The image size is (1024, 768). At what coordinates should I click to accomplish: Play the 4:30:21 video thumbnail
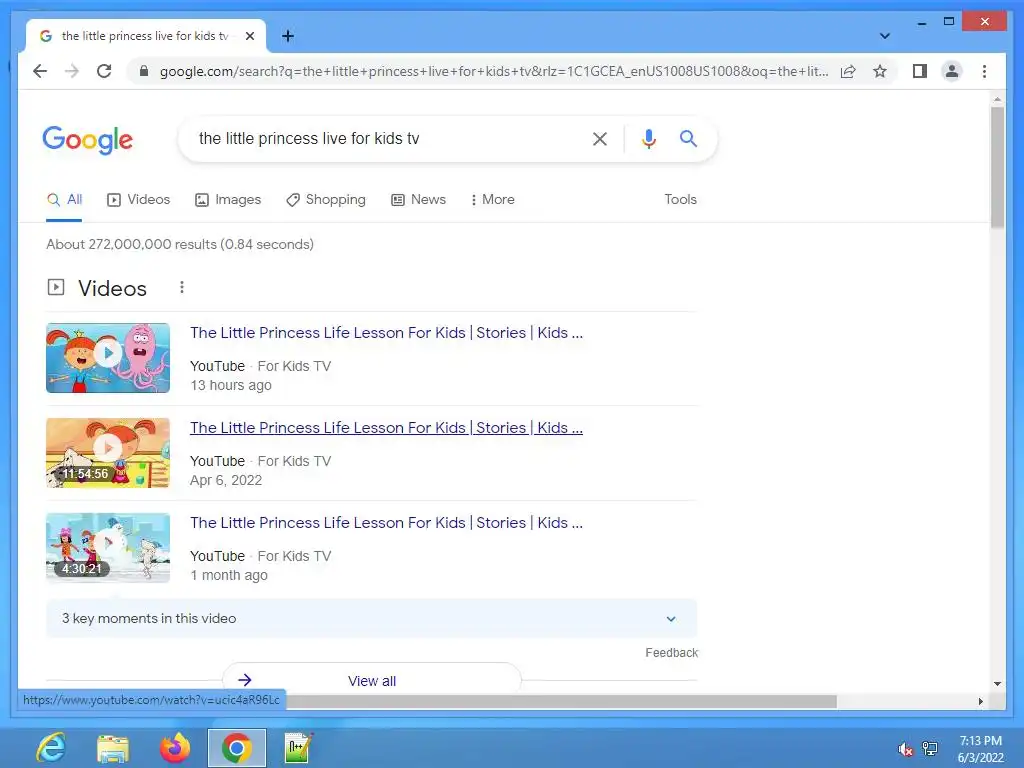(108, 548)
